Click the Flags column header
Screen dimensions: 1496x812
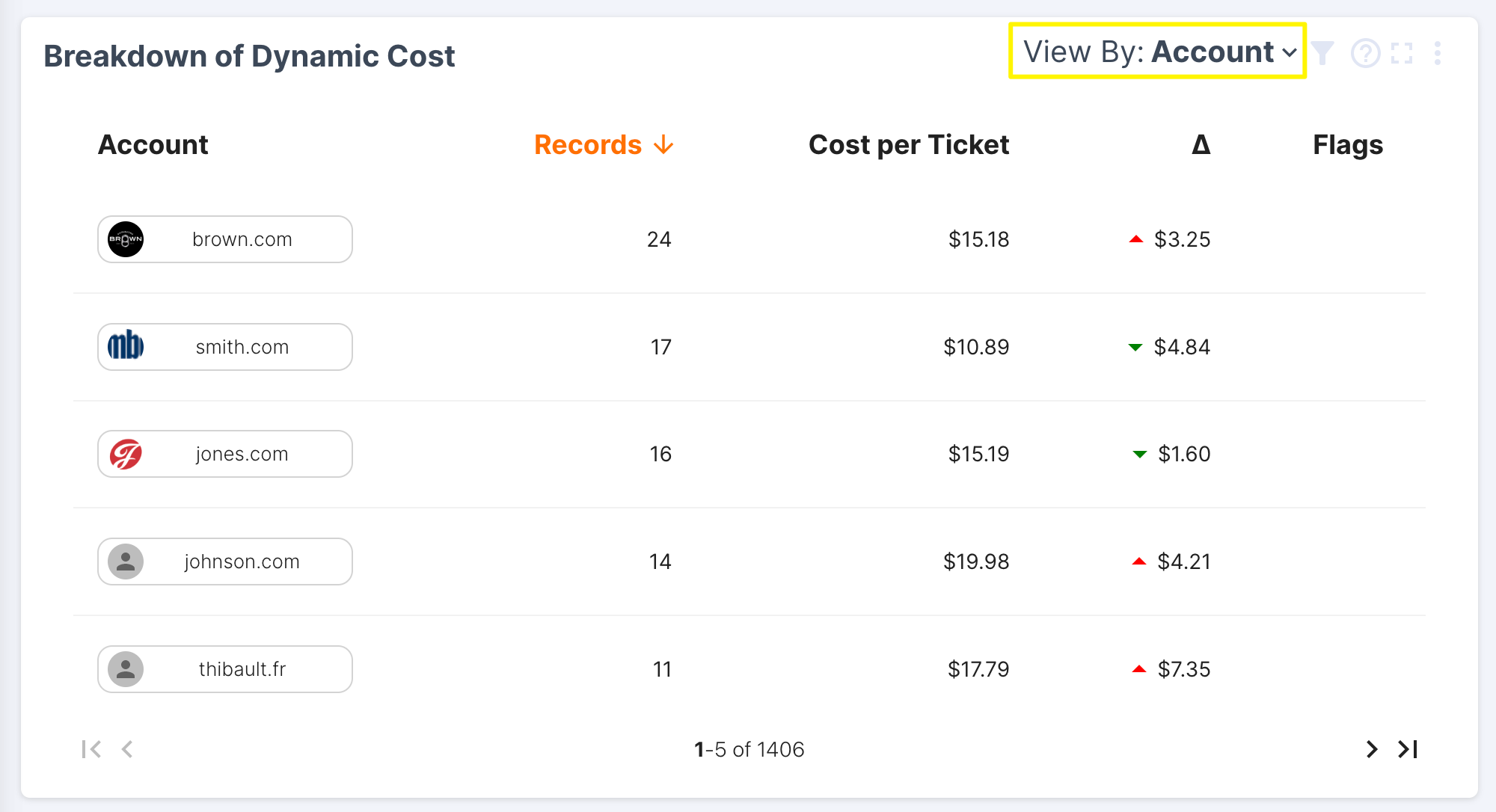point(1347,145)
